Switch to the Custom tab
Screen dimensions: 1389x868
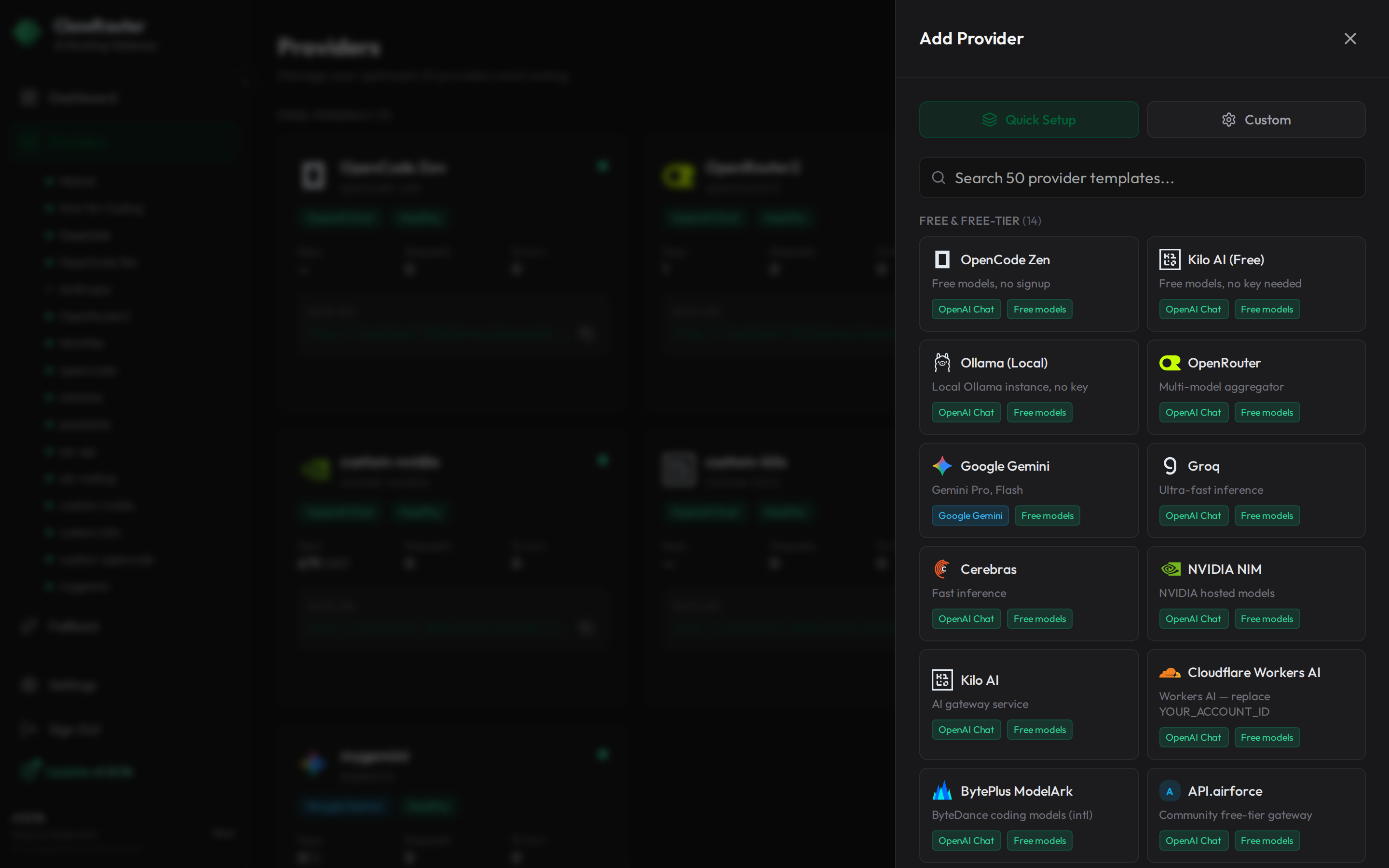[x=1256, y=120]
